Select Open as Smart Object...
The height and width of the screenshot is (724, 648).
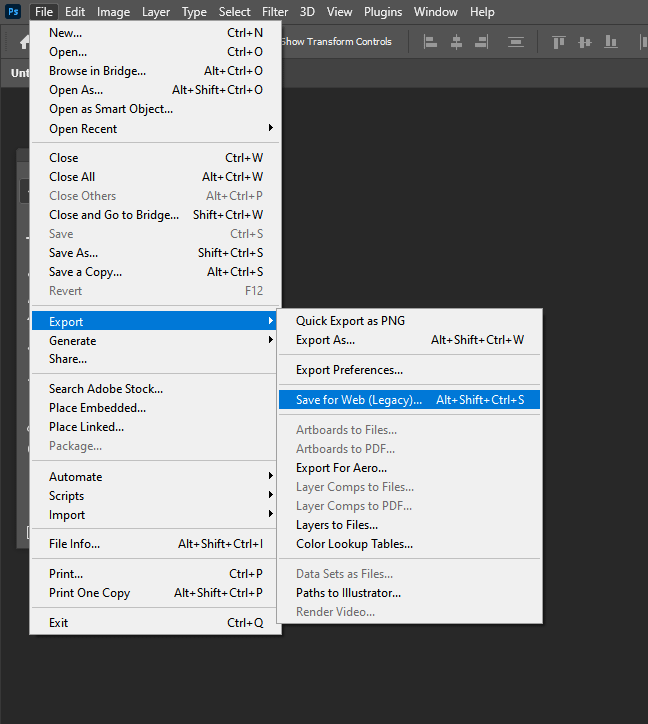point(156,109)
